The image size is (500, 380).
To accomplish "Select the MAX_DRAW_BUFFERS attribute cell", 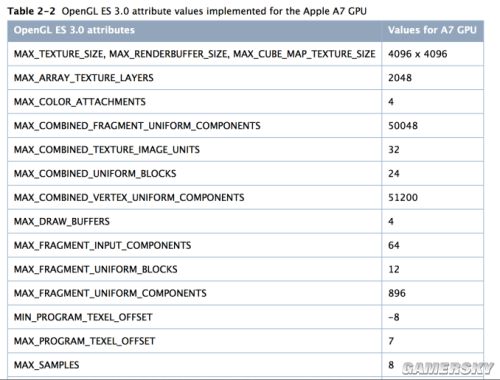I will click(195, 222).
